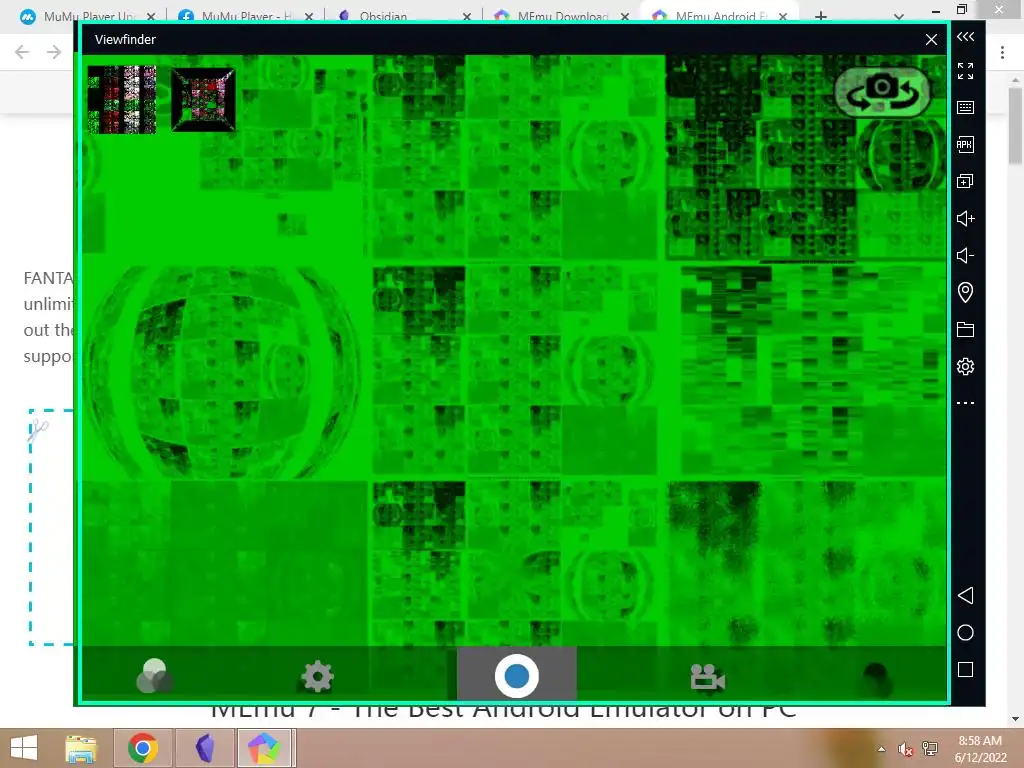Close the Viewfinder window

(x=931, y=40)
